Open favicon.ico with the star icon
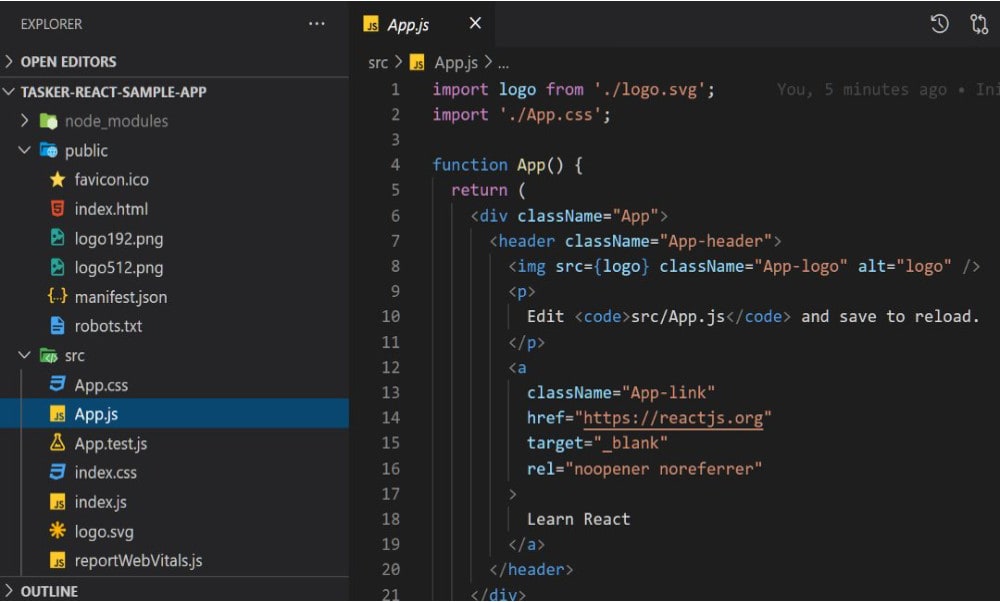 pos(111,180)
